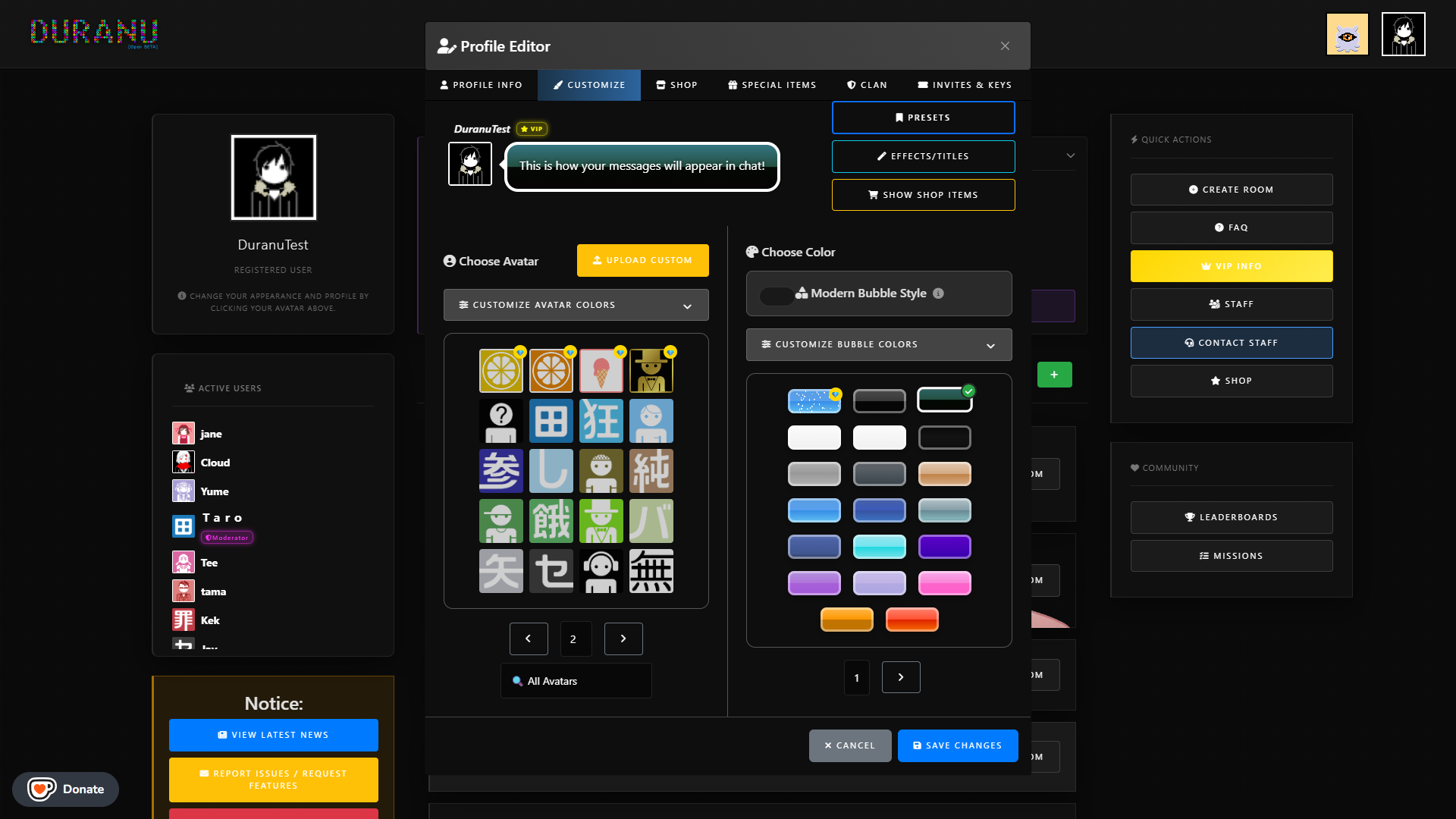
Task: Click the Save Changes button
Action: point(957,745)
